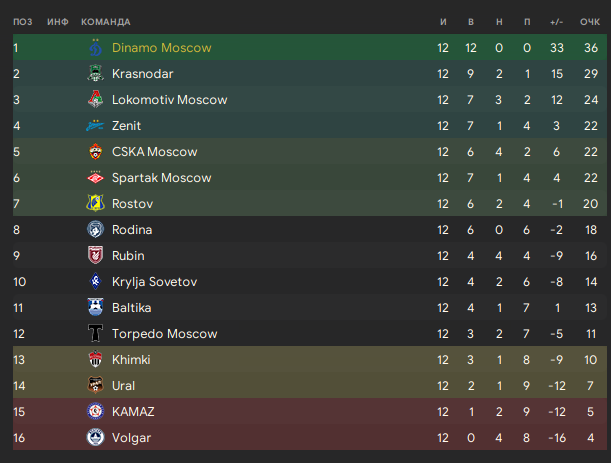611x463 pixels.
Task: Click the Lokomotiv Moscow club badge
Action: (95, 99)
